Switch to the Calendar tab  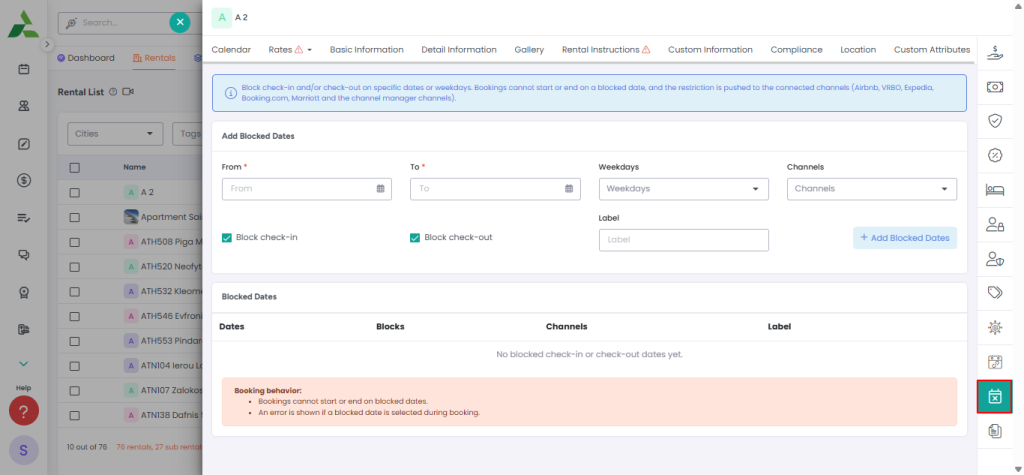click(231, 50)
